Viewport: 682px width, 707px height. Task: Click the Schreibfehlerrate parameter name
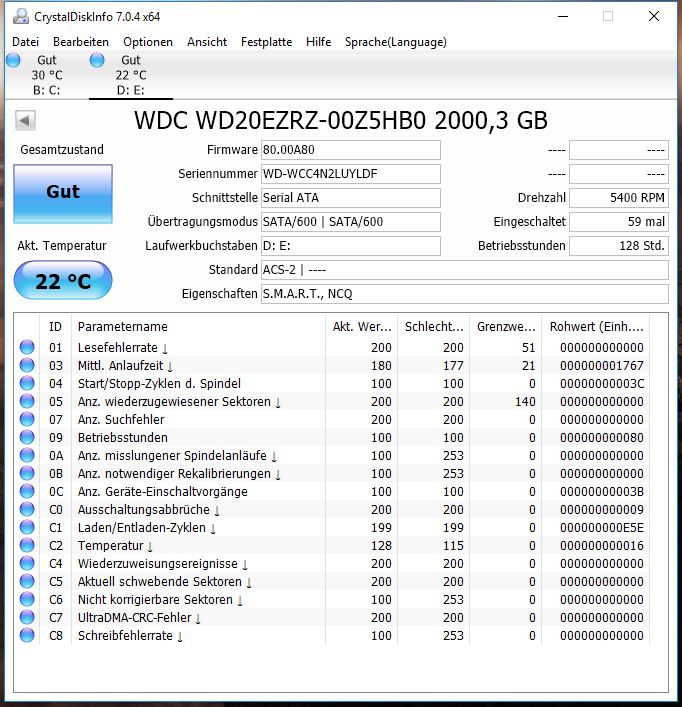coord(125,636)
